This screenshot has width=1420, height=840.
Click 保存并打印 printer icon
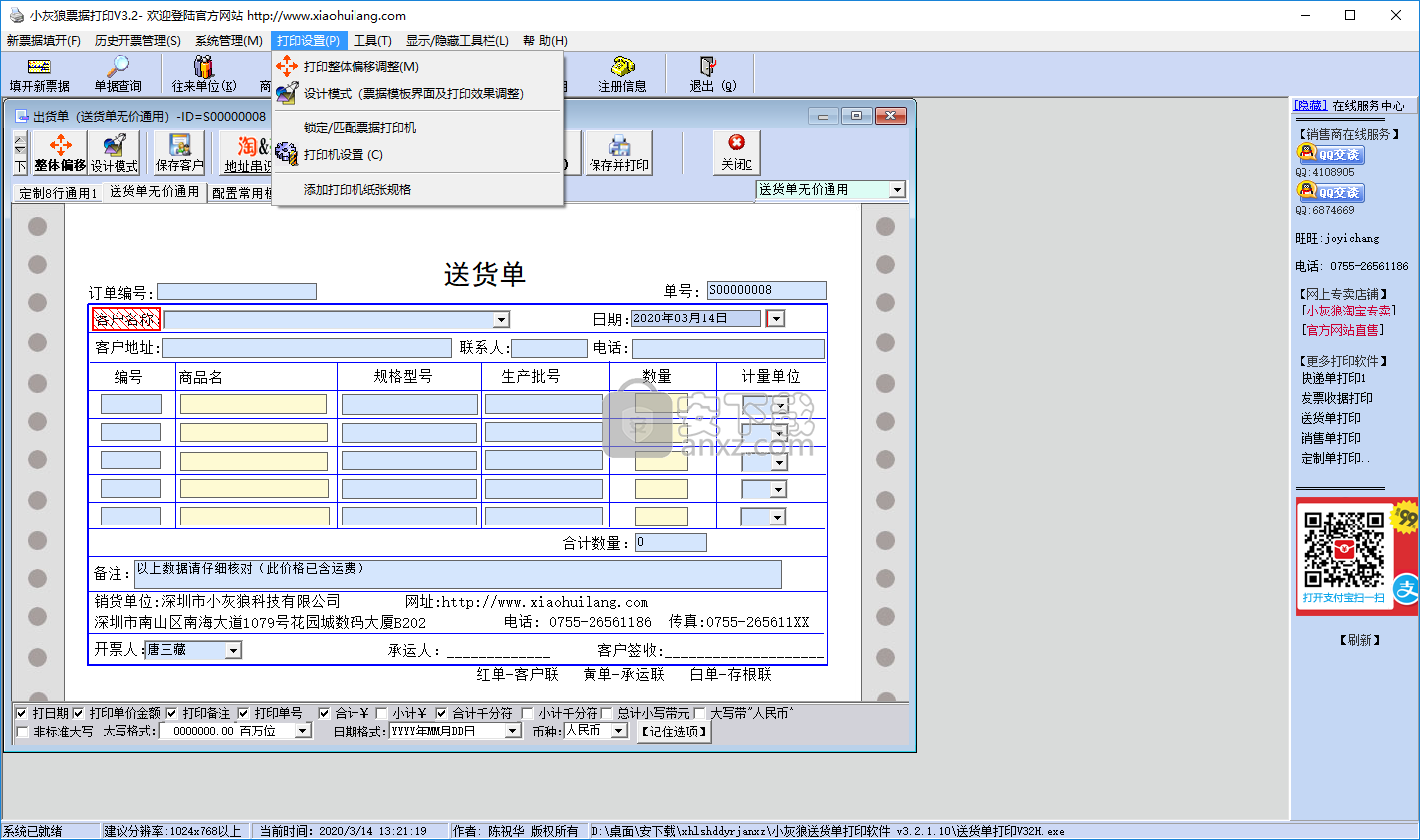tap(619, 153)
